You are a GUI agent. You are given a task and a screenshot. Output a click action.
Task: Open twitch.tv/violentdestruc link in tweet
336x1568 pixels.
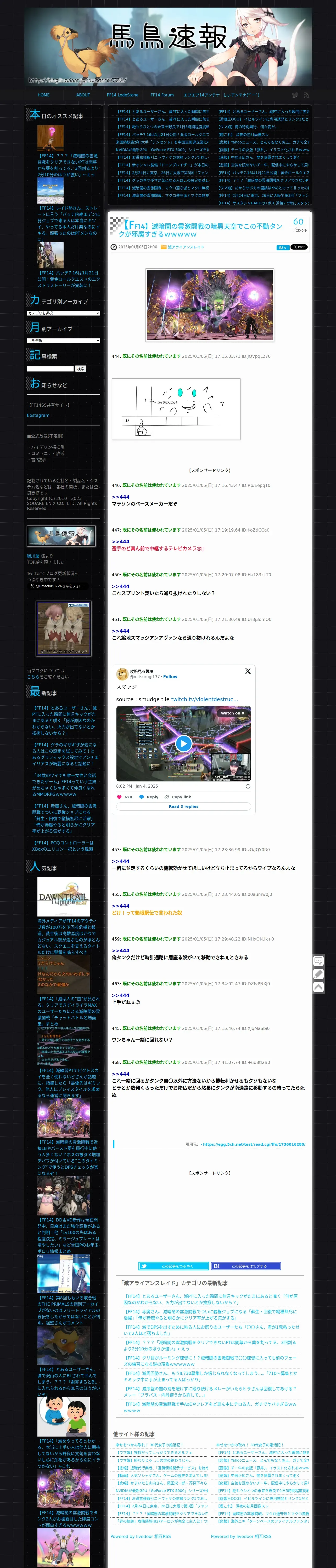[204, 699]
